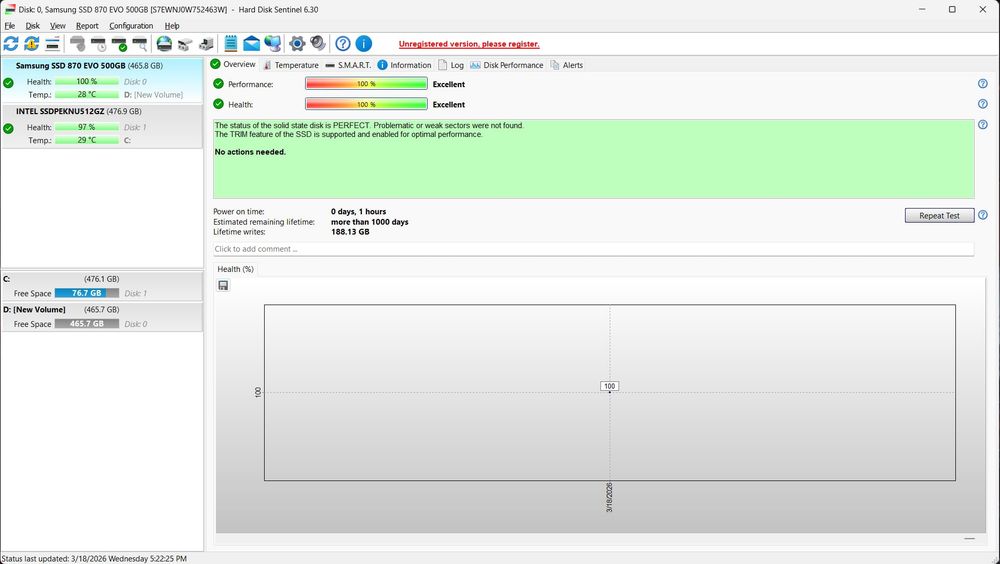Click help icon next to Performance bar
This screenshot has width=1000, height=564.
[x=983, y=84]
